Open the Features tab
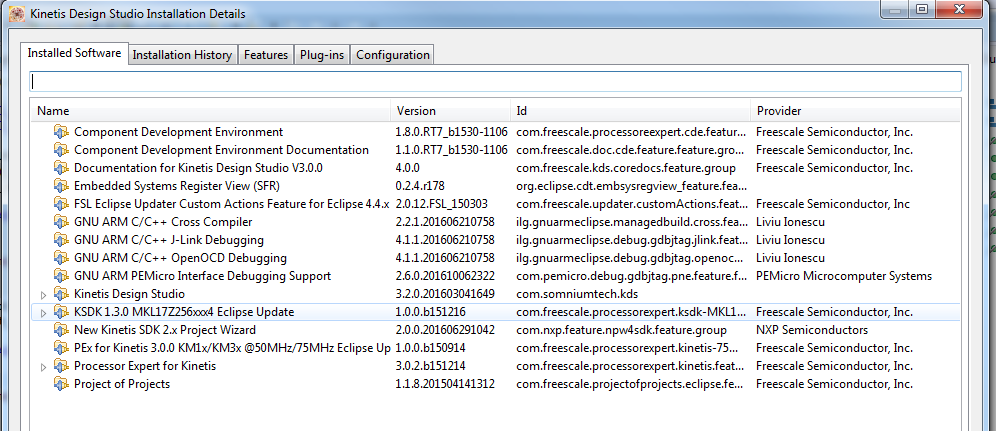 [x=266, y=55]
